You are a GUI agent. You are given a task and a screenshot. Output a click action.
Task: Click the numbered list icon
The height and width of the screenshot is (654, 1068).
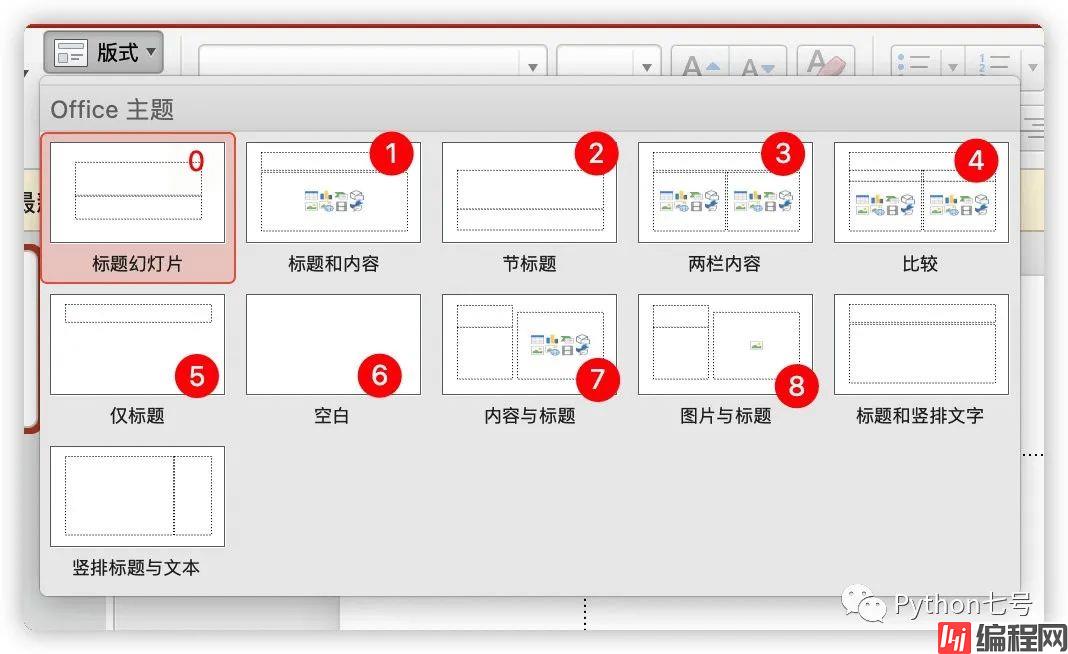coord(995,64)
